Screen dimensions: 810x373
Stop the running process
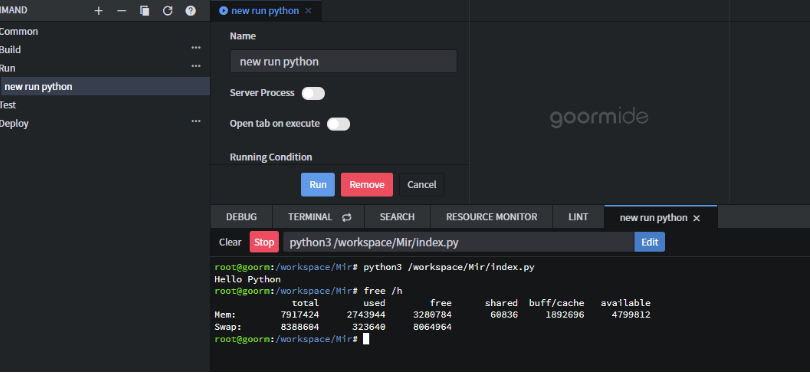264,242
